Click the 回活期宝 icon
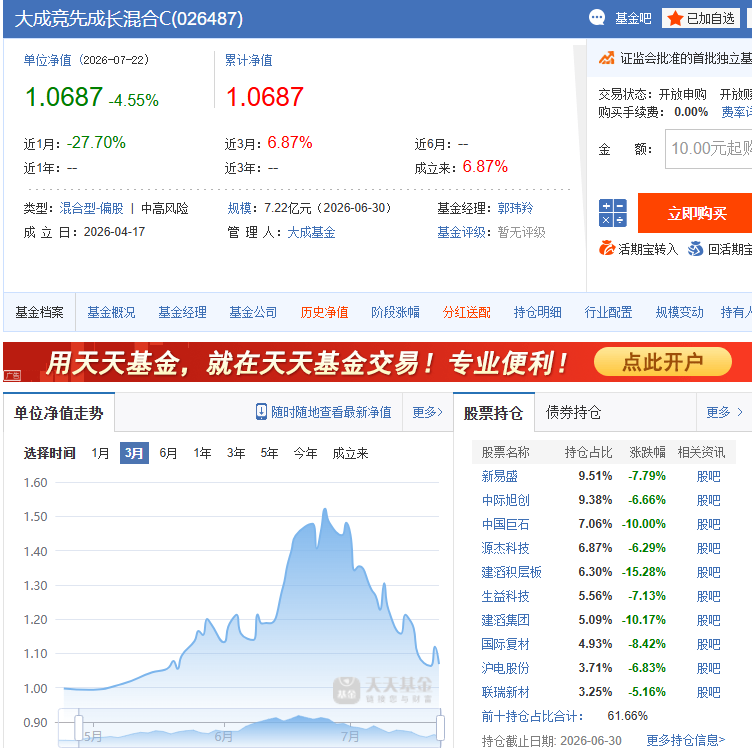752x748 pixels. (695, 249)
